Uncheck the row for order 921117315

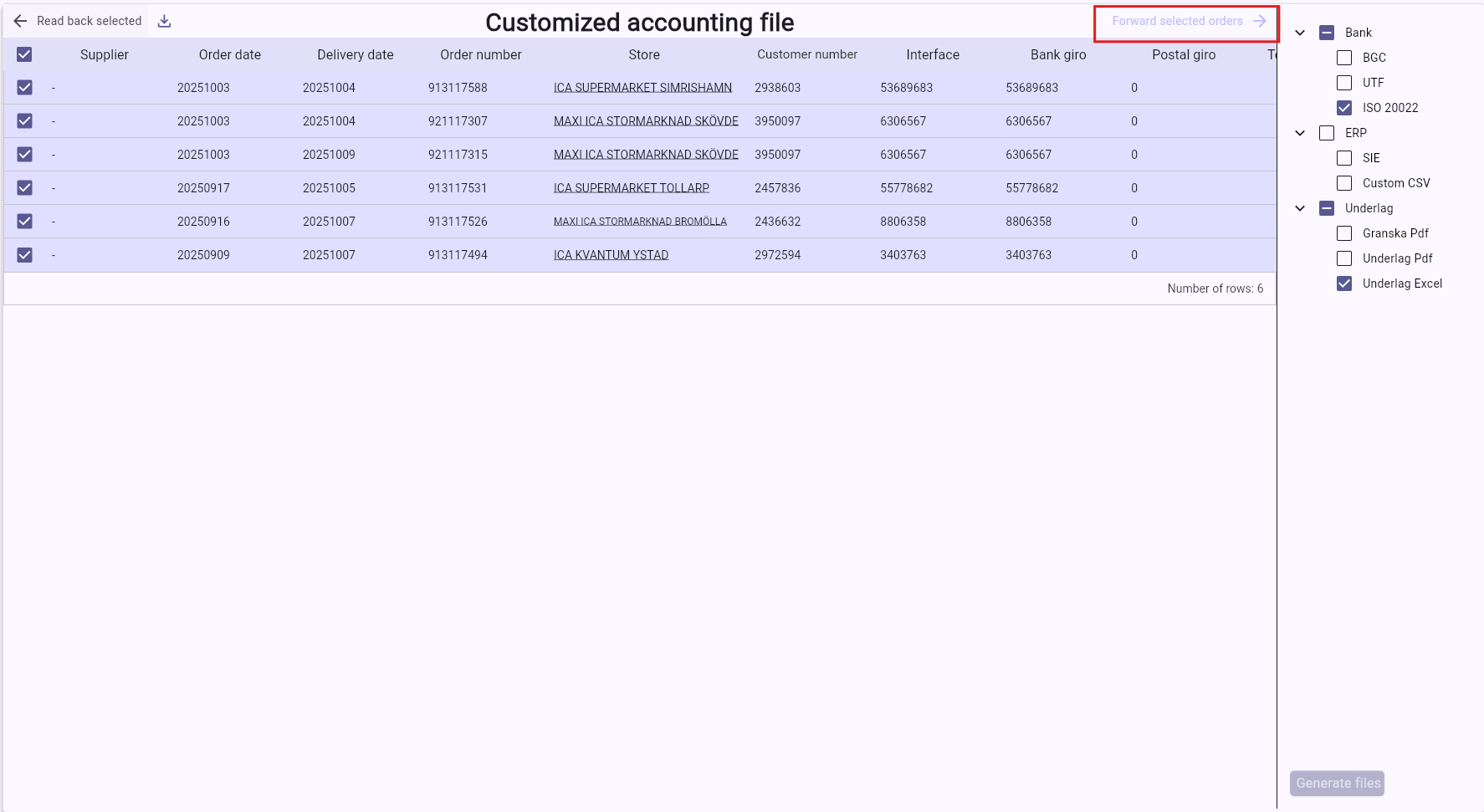pyautogui.click(x=24, y=155)
